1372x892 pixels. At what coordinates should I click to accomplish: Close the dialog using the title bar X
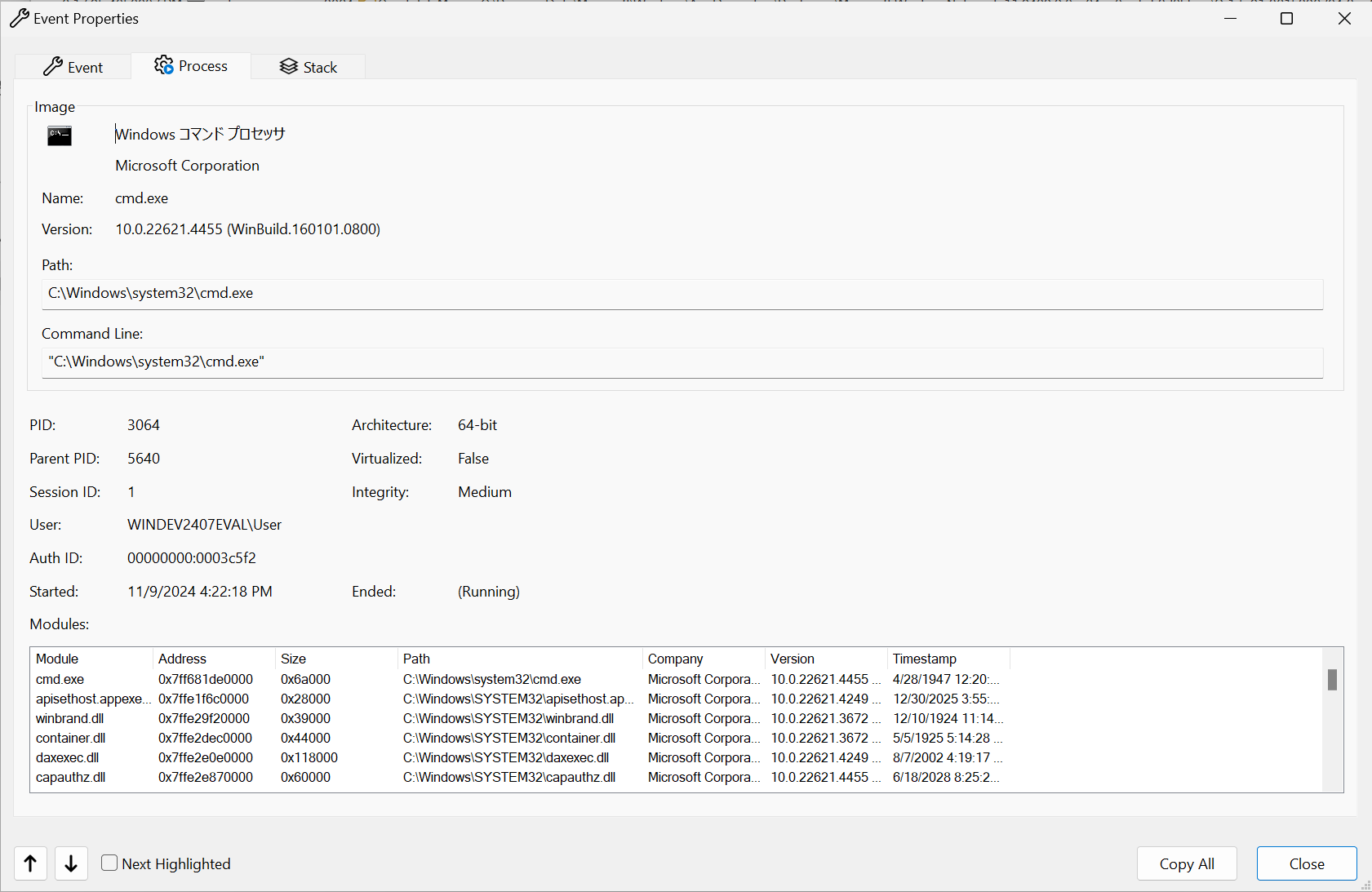(1344, 19)
